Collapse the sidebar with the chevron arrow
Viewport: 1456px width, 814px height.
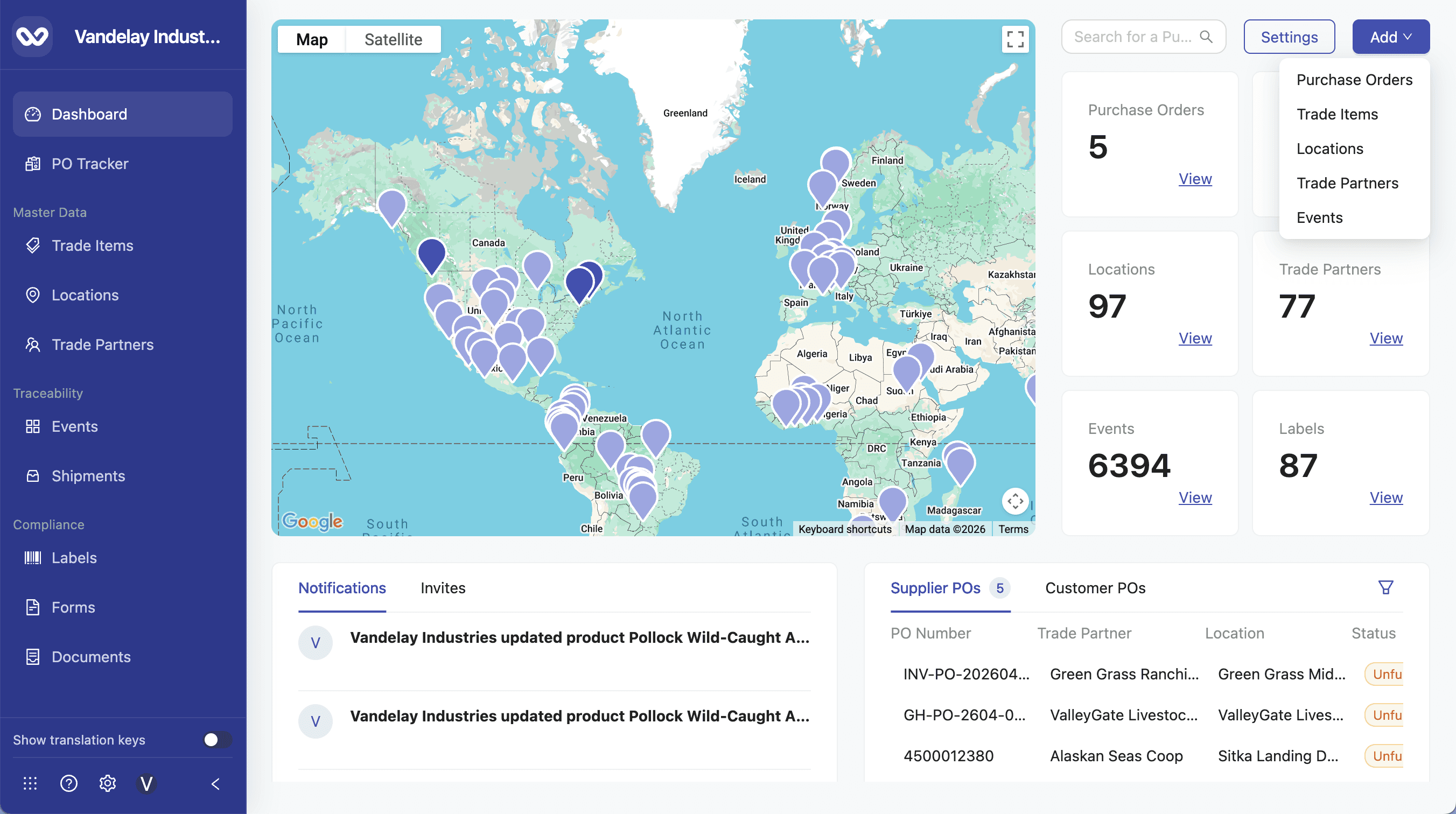pos(215,783)
